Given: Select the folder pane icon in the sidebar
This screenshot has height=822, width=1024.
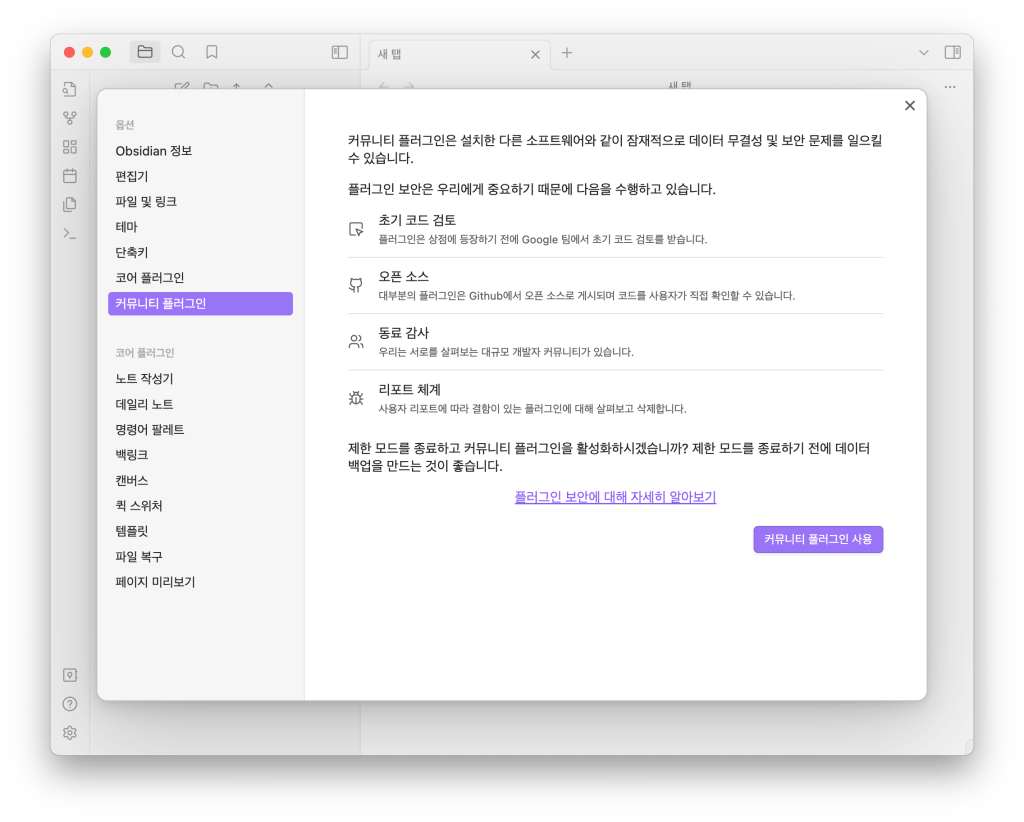Looking at the screenshot, I should coord(145,52).
